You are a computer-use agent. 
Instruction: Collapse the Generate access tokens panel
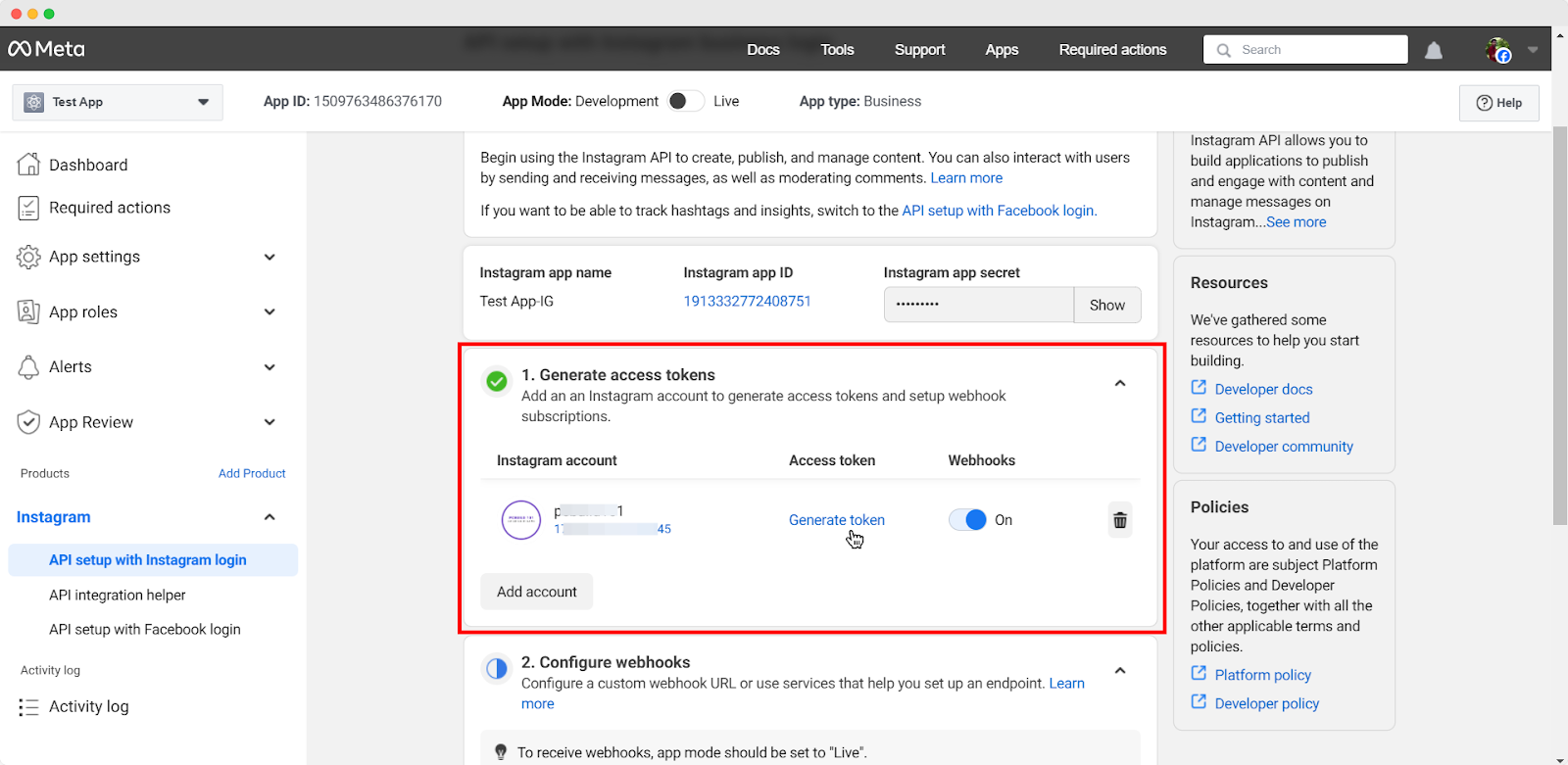click(x=1120, y=383)
